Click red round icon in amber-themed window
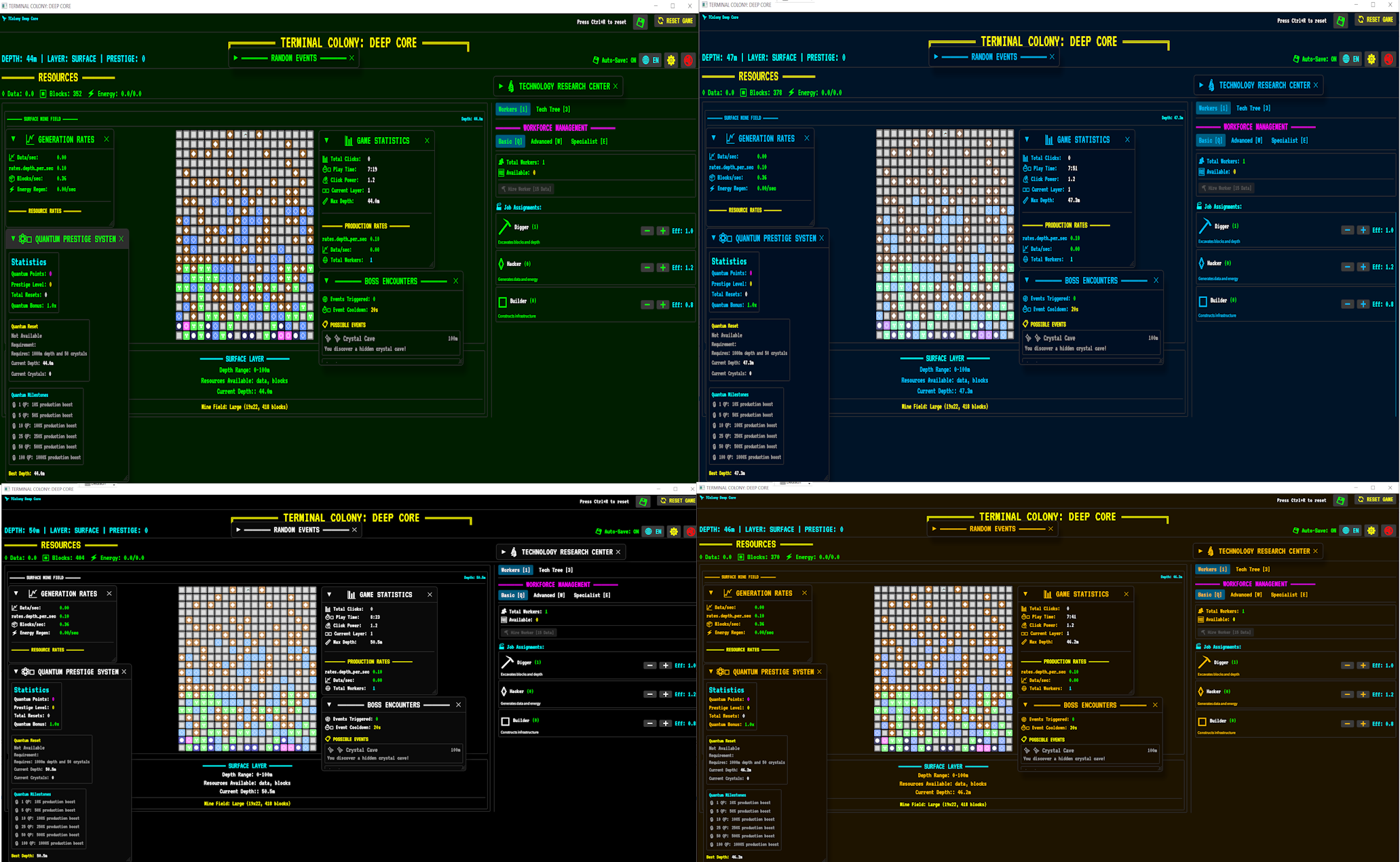Image resolution: width=1400 pixels, height=862 pixels. click(1388, 531)
